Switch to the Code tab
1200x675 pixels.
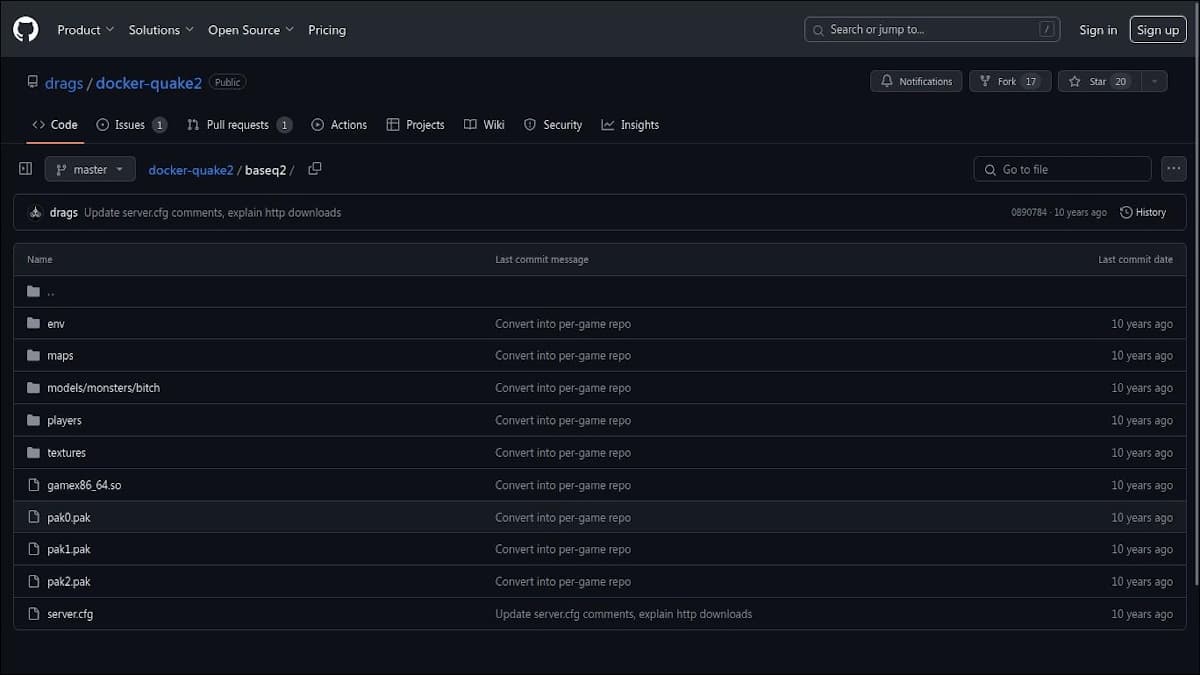[x=55, y=125]
